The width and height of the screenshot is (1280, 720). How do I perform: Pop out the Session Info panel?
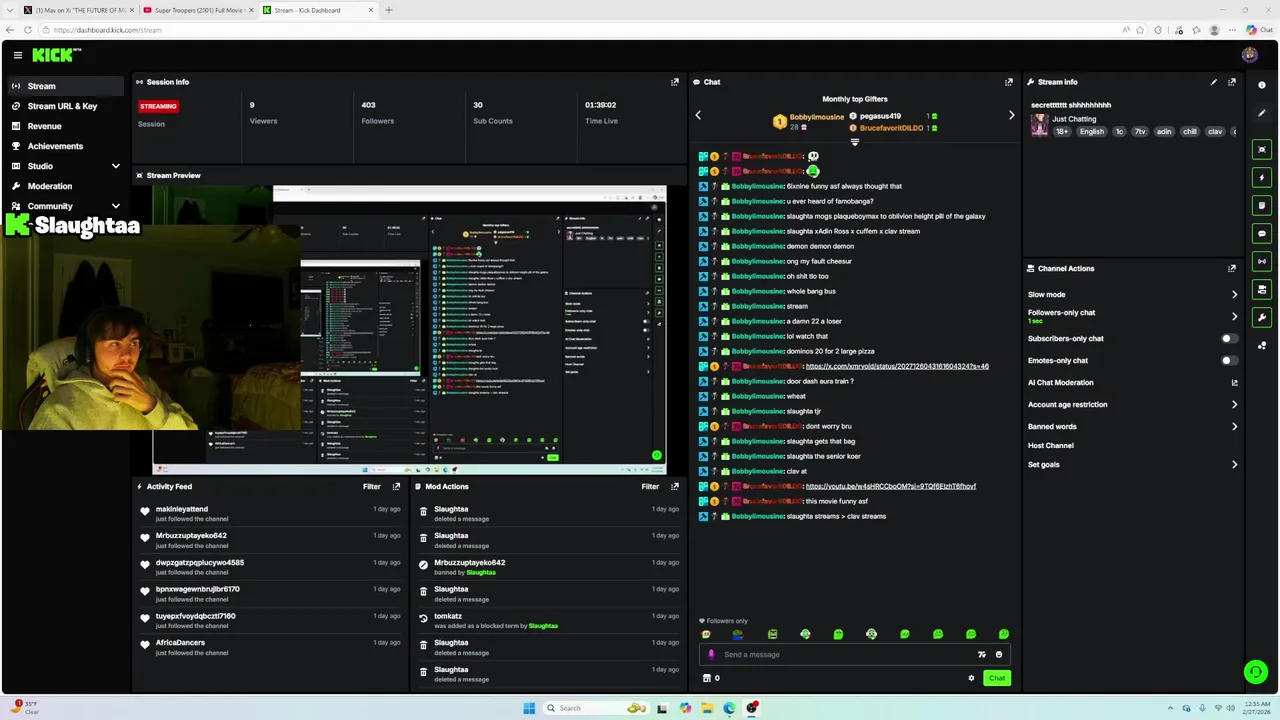[x=674, y=82]
